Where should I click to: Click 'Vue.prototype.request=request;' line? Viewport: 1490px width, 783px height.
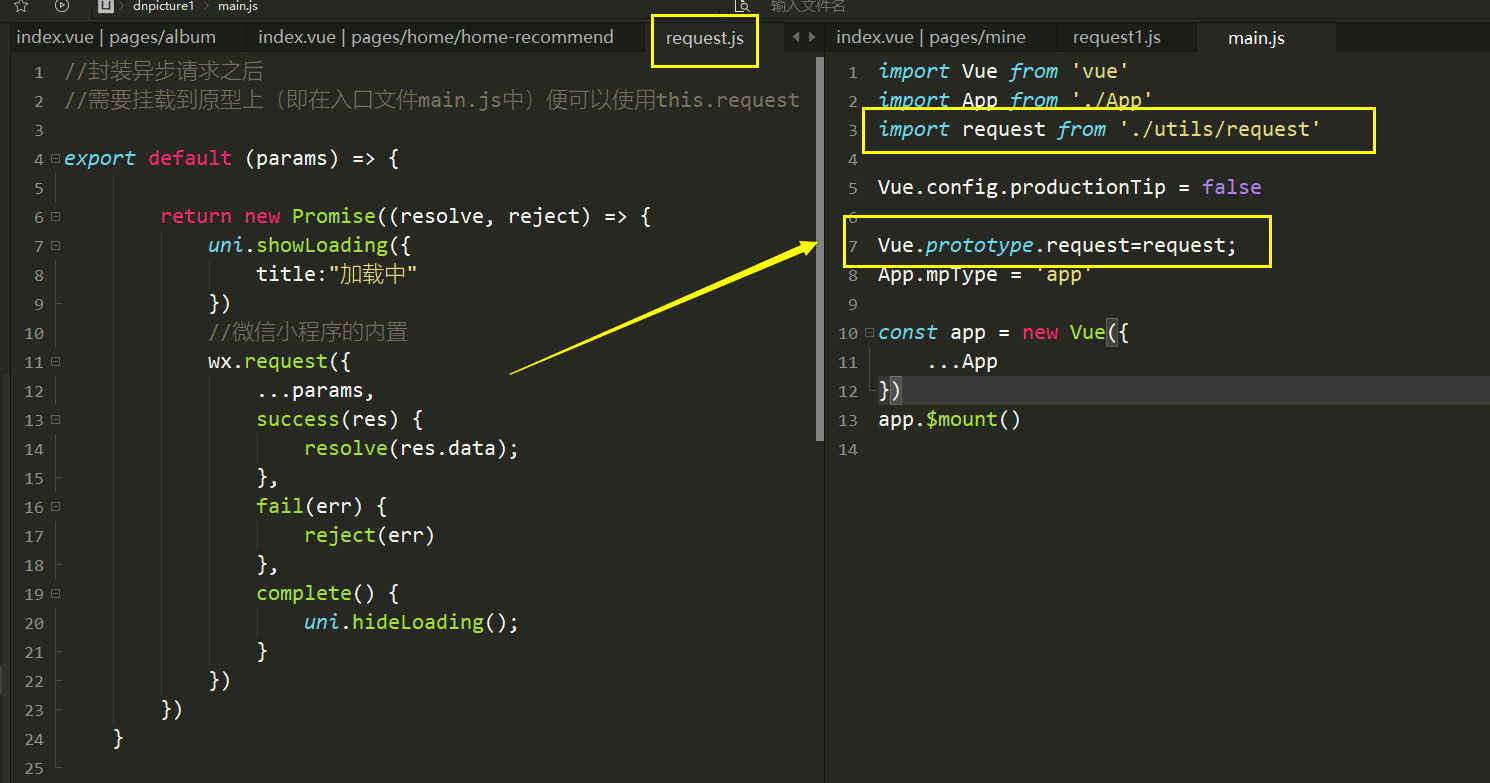click(1057, 245)
